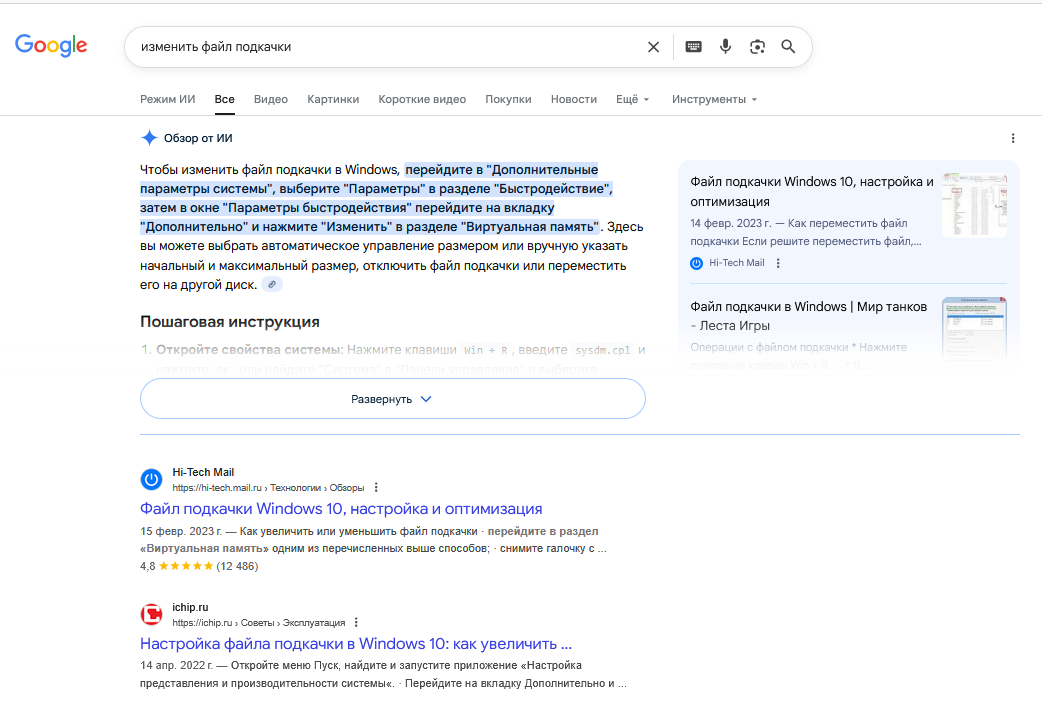Screen dimensions: 1042x702
Task: Click the Google logo
Action: (51, 45)
